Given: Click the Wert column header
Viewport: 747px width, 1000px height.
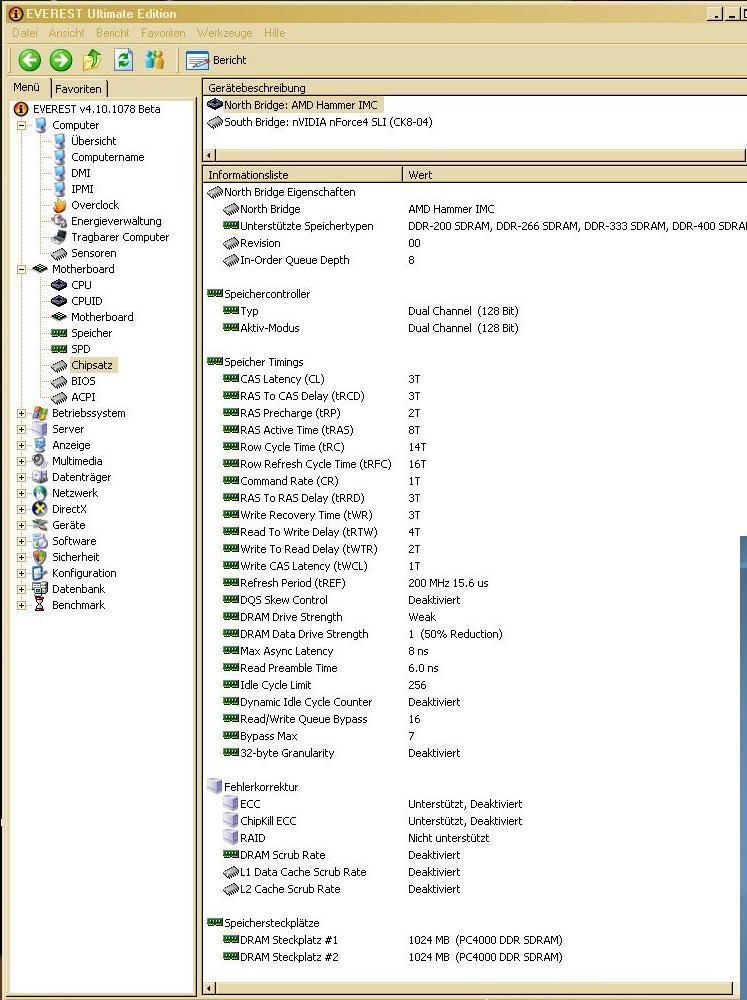Looking at the screenshot, I should pos(574,175).
